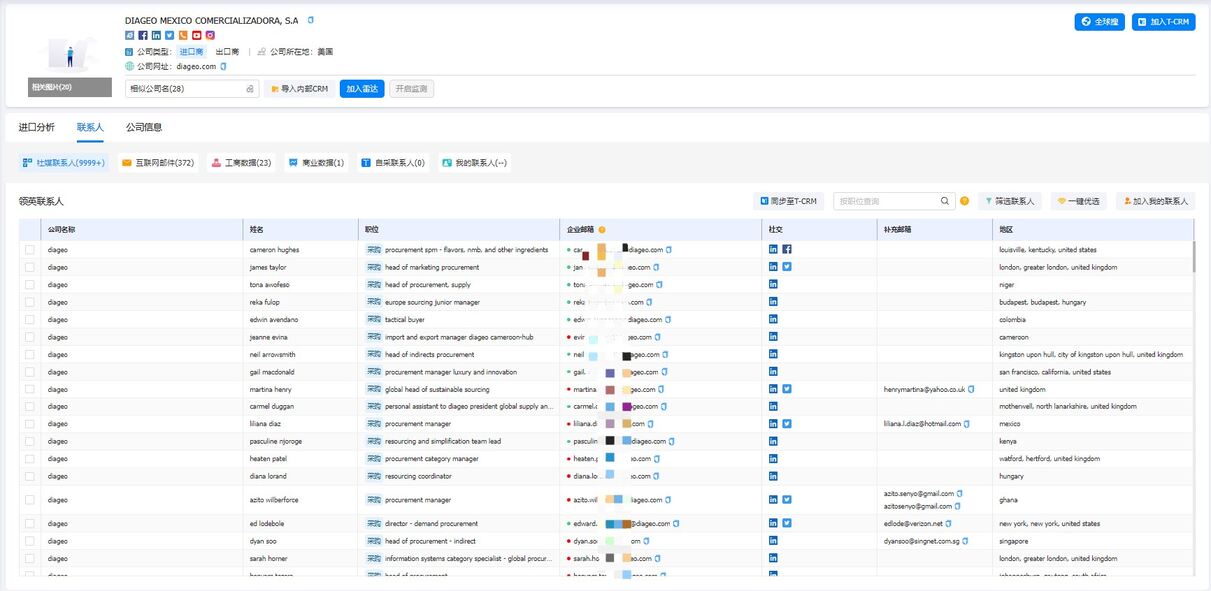The width and height of the screenshot is (1211, 591).
Task: Switch to the 联系人 tab
Action: click(x=90, y=127)
